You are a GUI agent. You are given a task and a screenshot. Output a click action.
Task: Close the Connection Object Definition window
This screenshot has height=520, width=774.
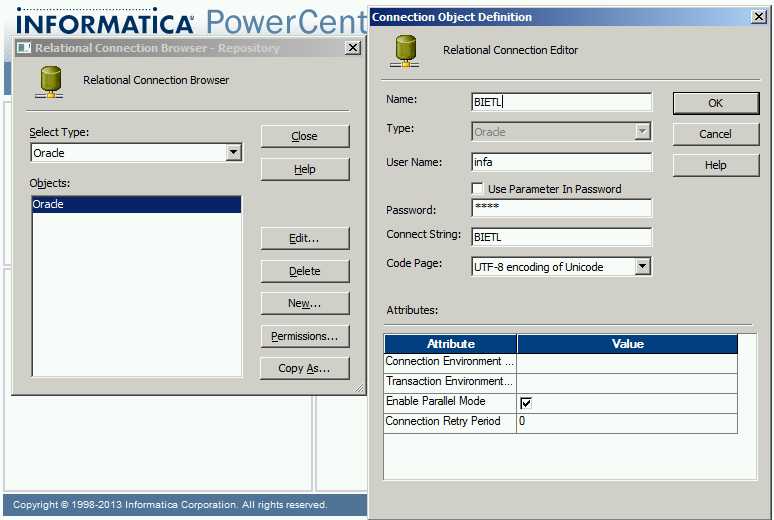[759, 17]
